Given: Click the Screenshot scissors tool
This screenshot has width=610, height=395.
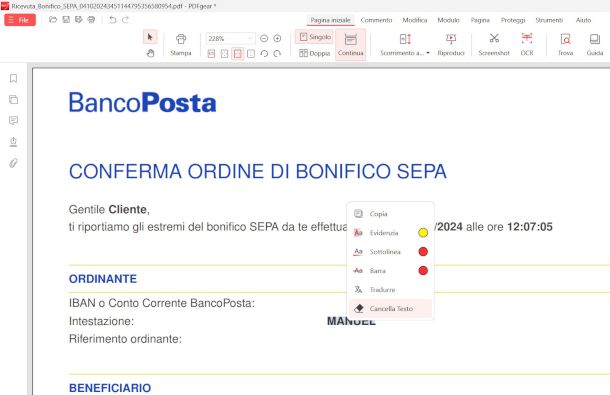Looking at the screenshot, I should coord(494,45).
